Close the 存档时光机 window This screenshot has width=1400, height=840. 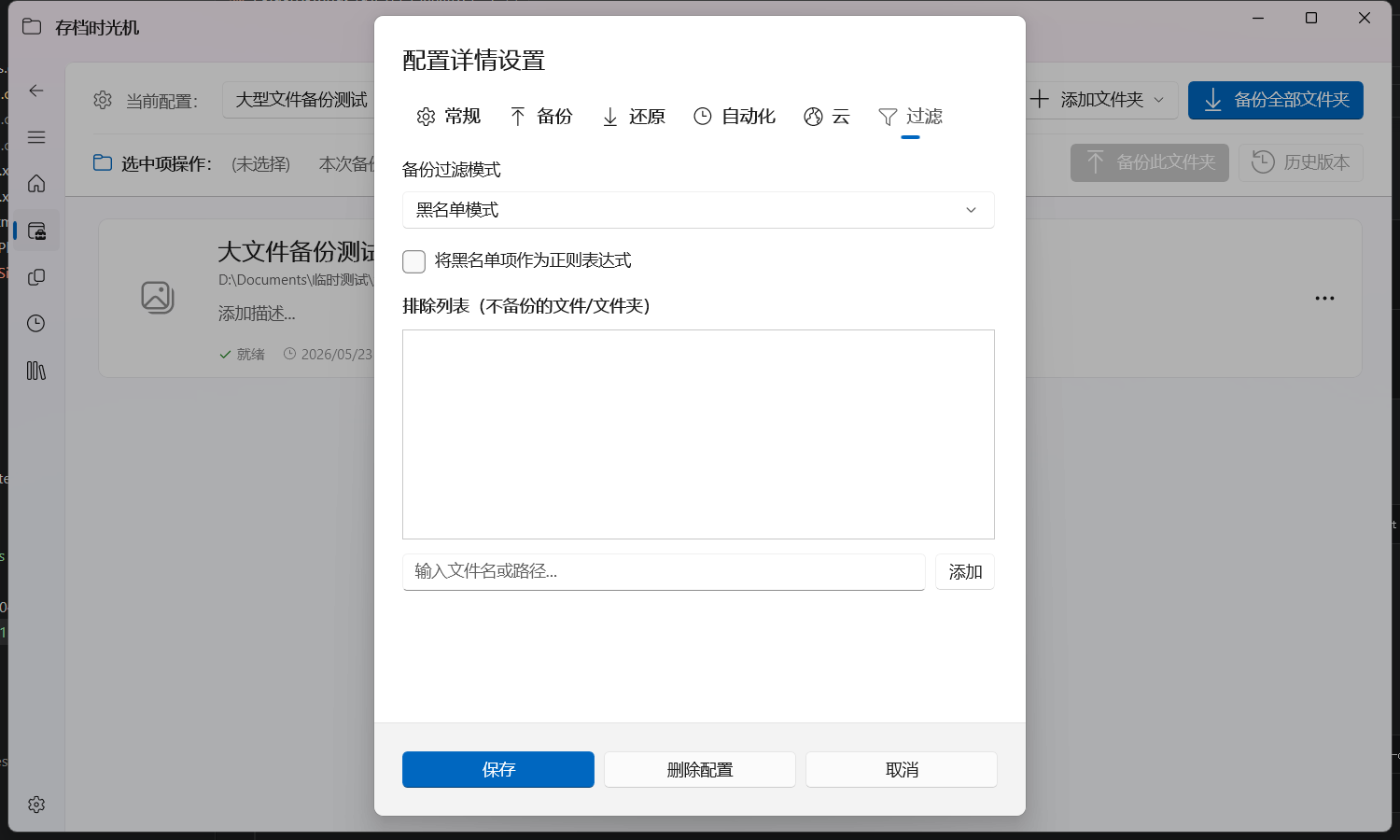point(1365,18)
